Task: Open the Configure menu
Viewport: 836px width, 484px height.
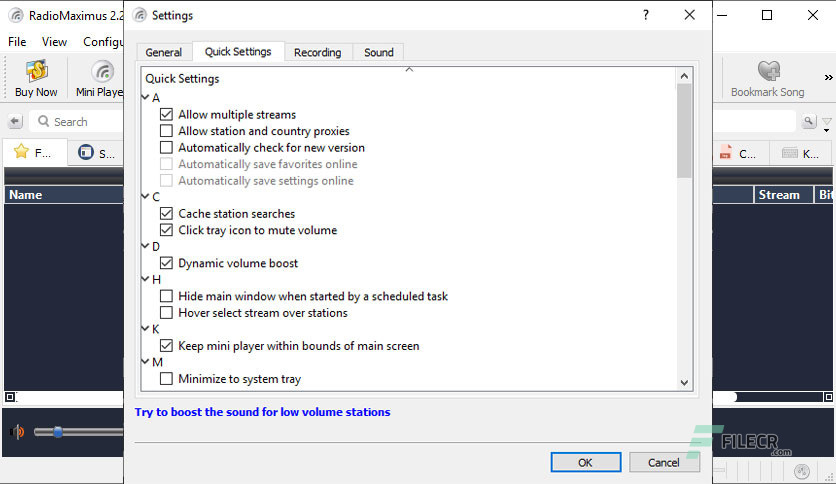Action: pos(102,42)
